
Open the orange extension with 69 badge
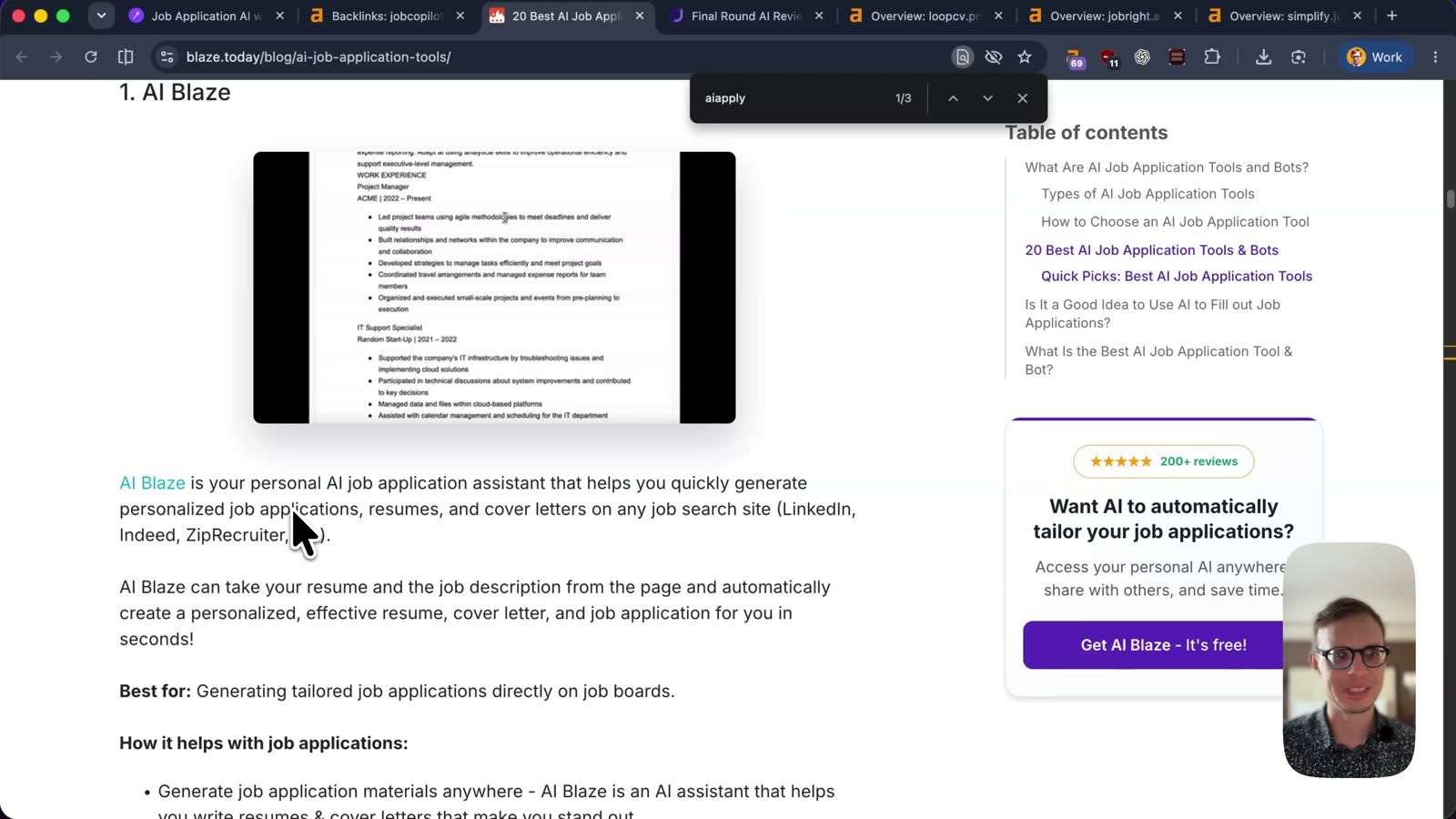[1074, 57]
